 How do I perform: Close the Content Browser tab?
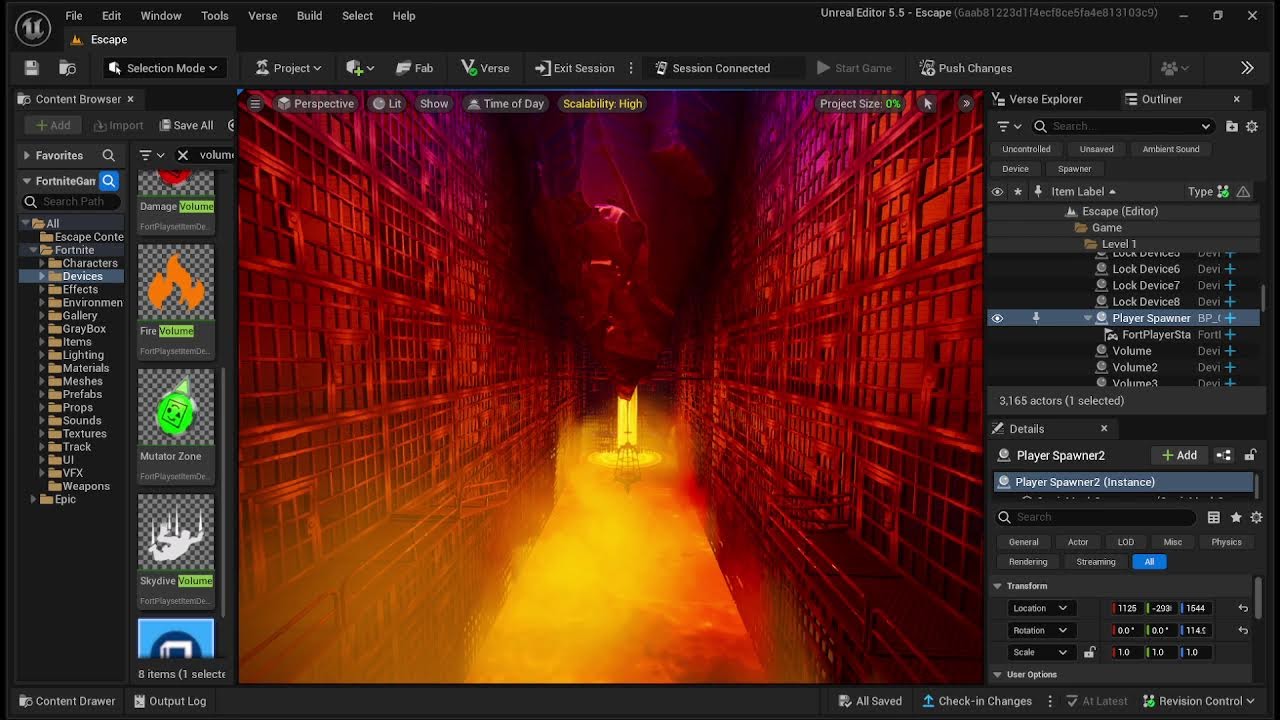(x=130, y=99)
